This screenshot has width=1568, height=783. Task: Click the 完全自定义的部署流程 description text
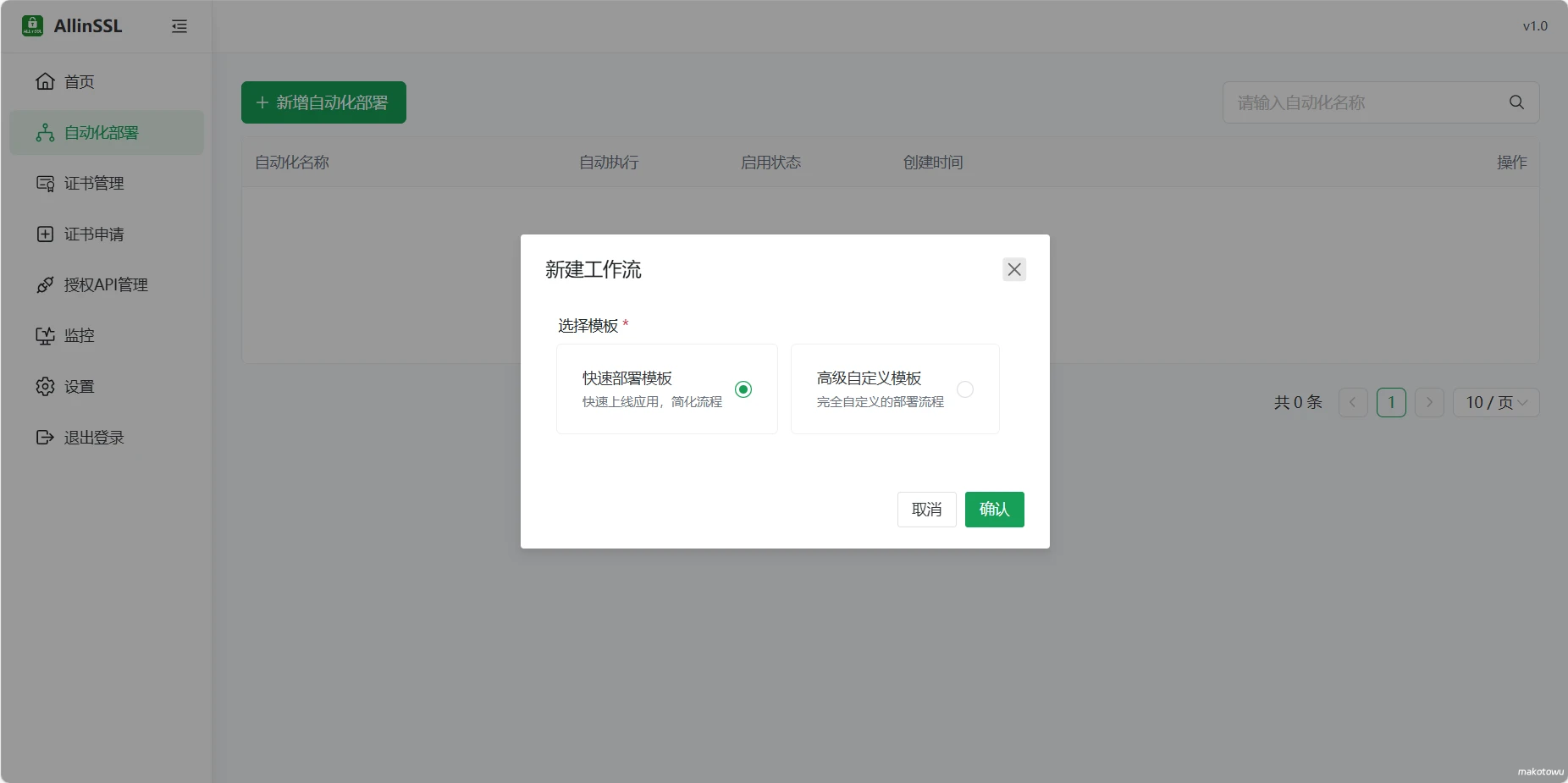pyautogui.click(x=880, y=402)
